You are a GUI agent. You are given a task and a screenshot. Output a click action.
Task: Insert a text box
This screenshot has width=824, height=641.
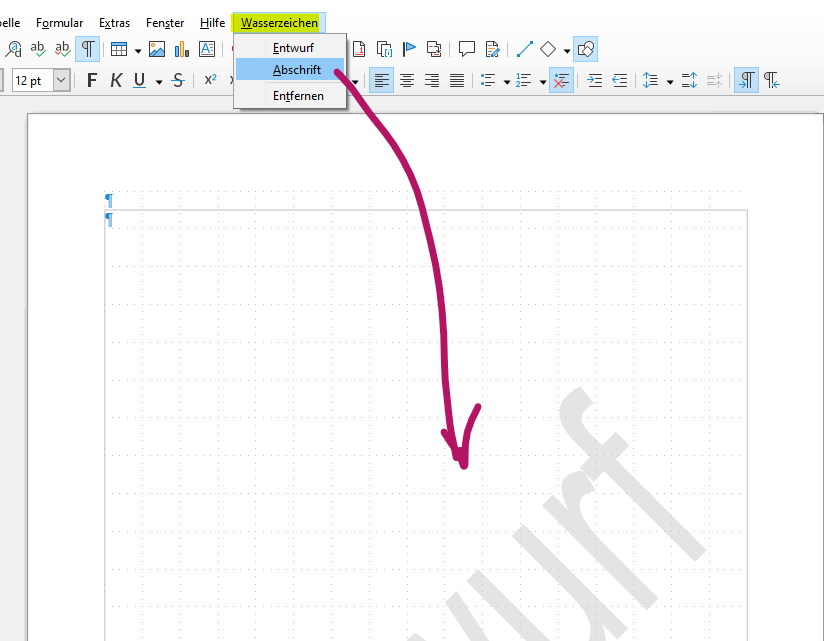click(x=207, y=49)
